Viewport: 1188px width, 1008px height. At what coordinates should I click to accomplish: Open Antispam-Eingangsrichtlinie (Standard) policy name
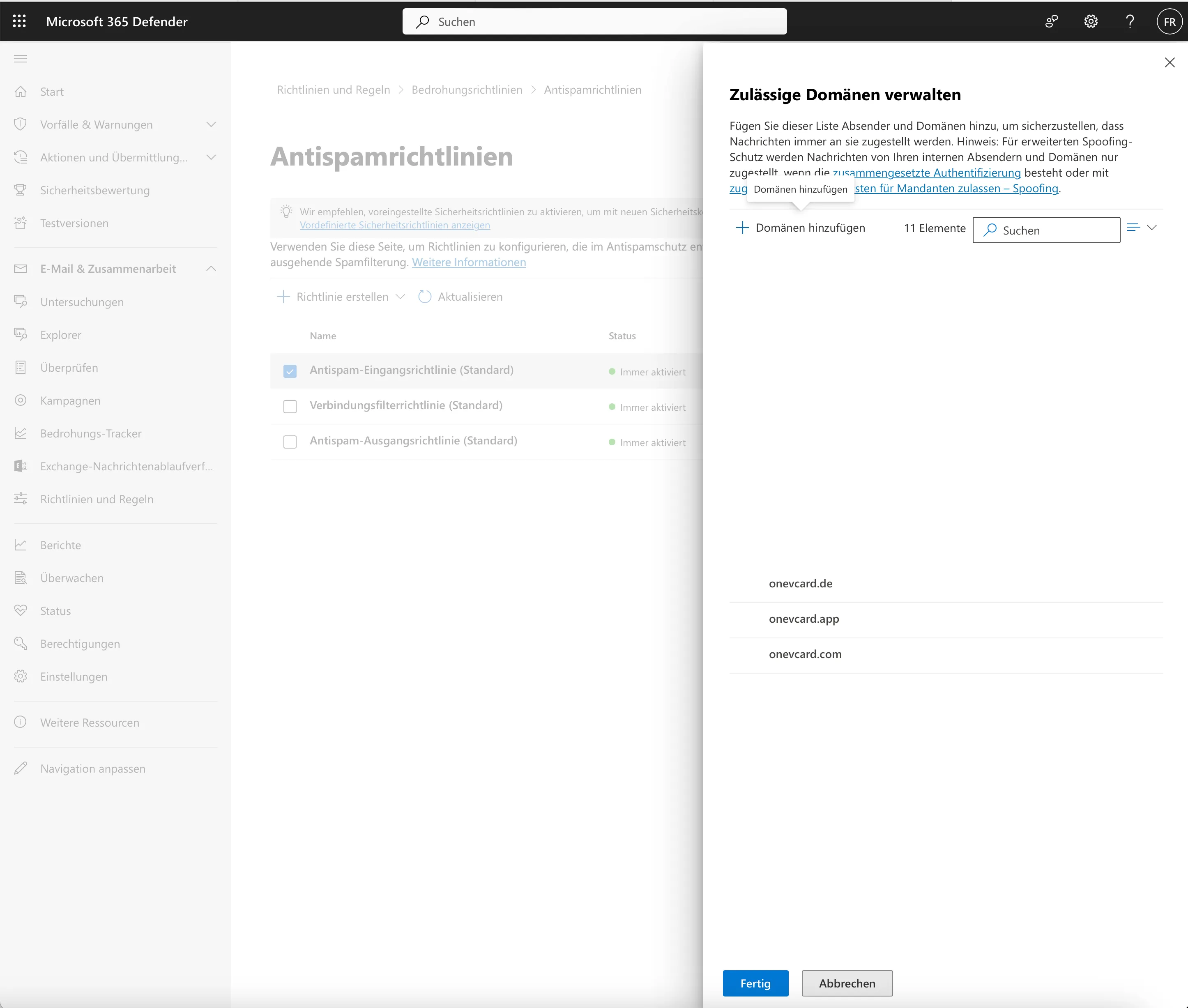[x=412, y=370]
